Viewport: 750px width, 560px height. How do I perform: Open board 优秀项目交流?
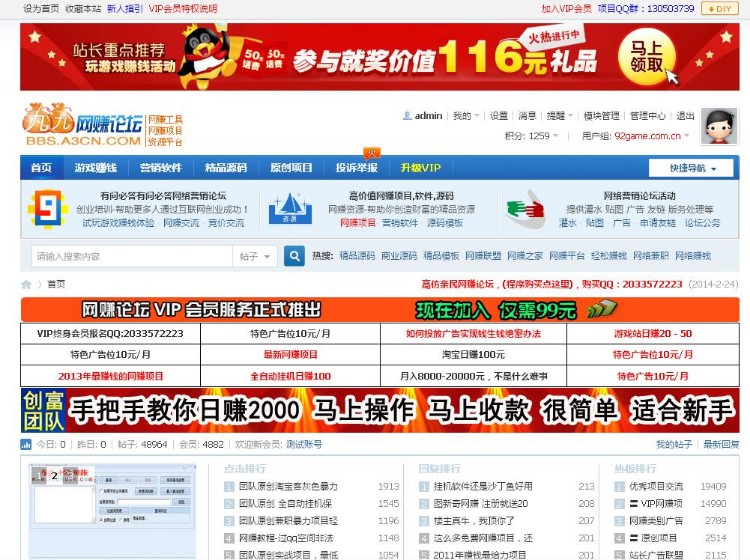656,486
